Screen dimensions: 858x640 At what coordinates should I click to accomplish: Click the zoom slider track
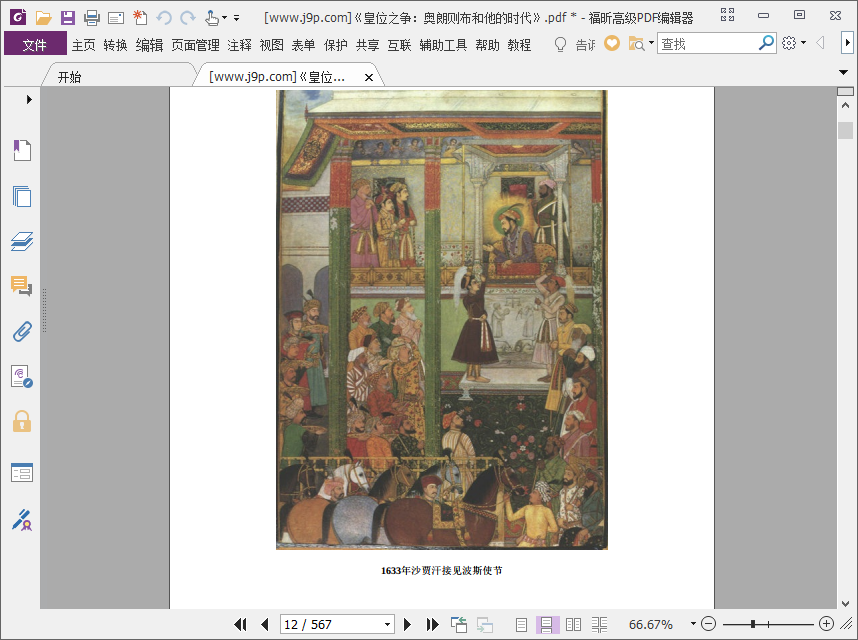point(768,624)
